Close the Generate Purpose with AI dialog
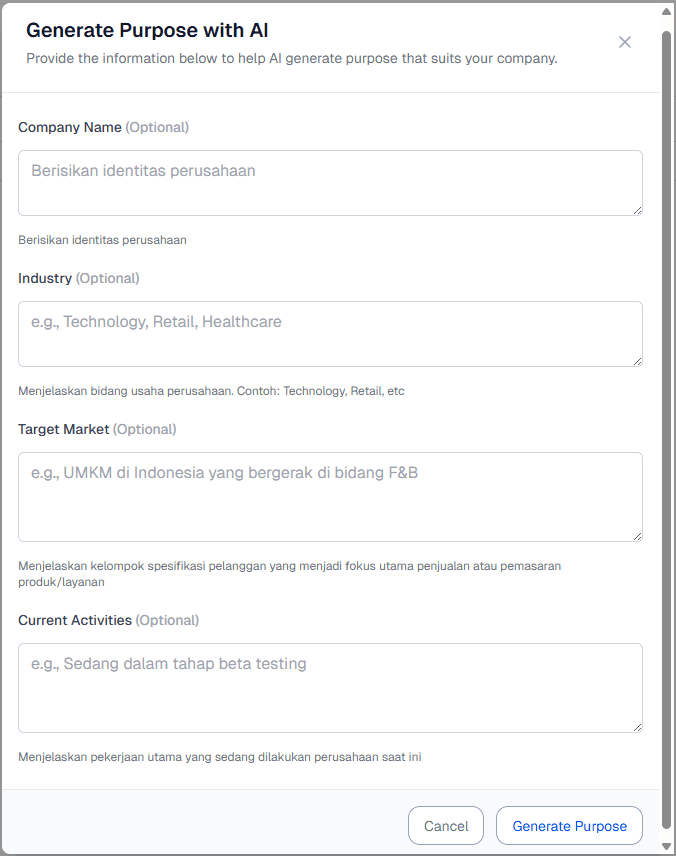The image size is (676, 856). pyautogui.click(x=625, y=42)
